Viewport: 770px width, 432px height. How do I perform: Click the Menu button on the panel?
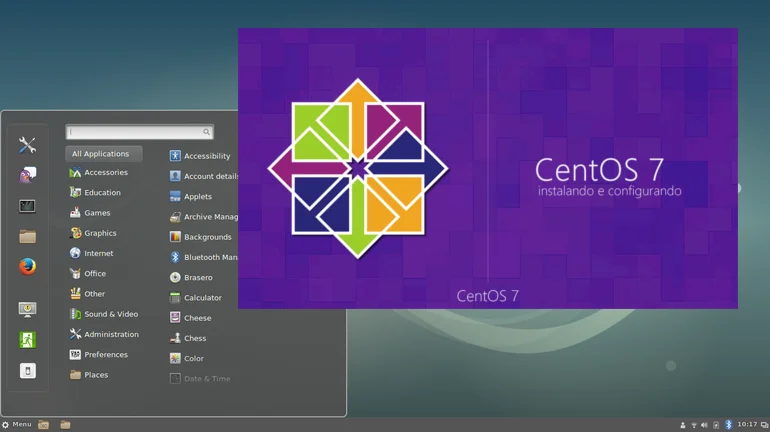click(17, 425)
